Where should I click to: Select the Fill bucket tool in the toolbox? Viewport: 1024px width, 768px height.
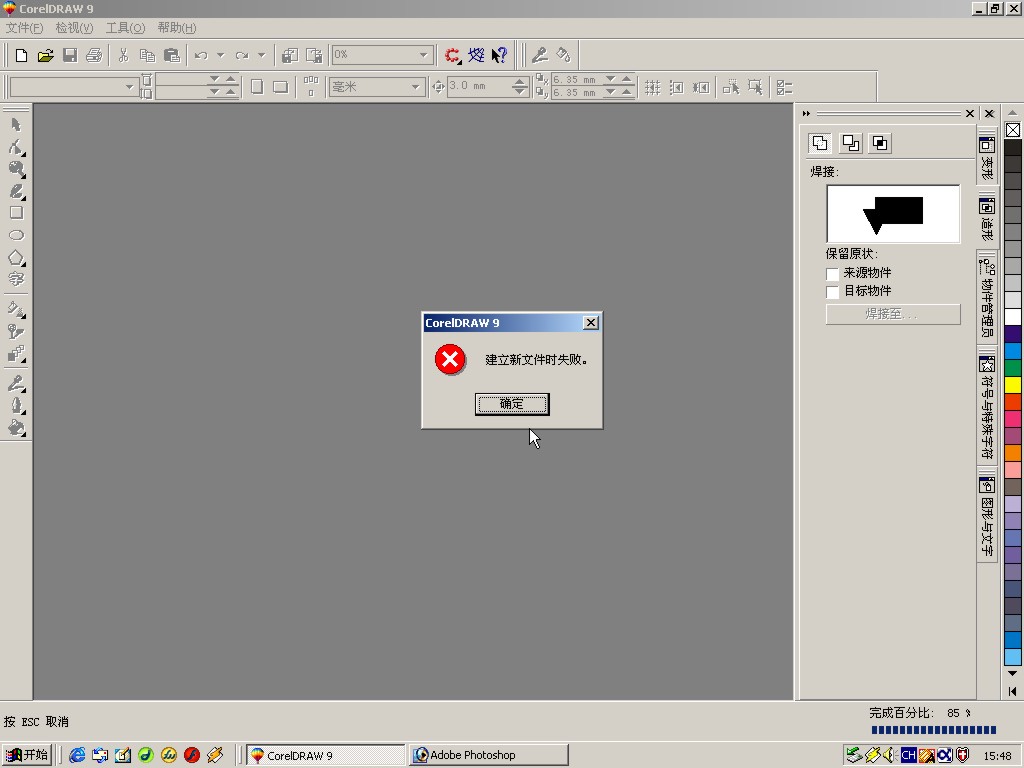click(16, 428)
